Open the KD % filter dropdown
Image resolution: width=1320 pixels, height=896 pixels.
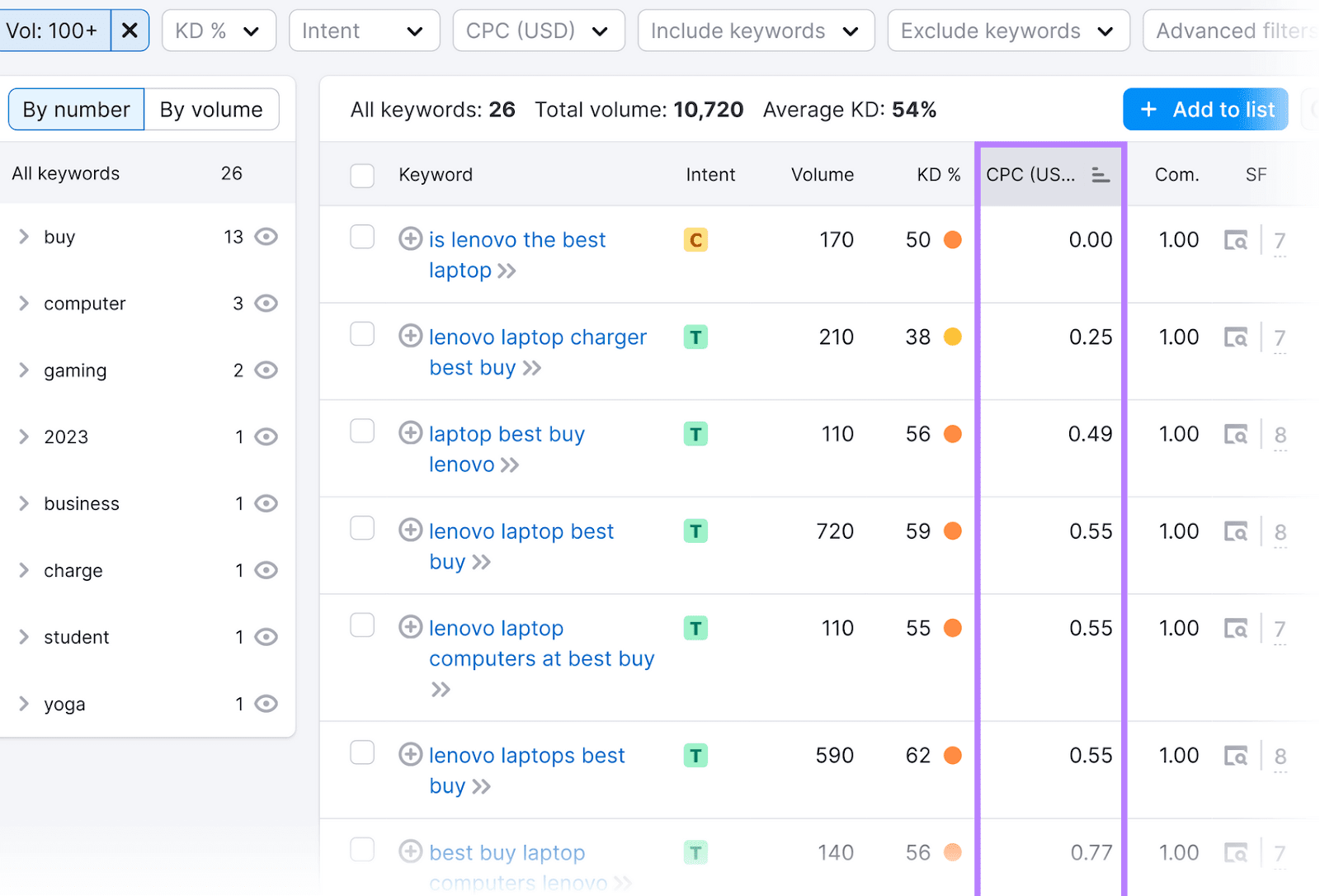tap(219, 31)
